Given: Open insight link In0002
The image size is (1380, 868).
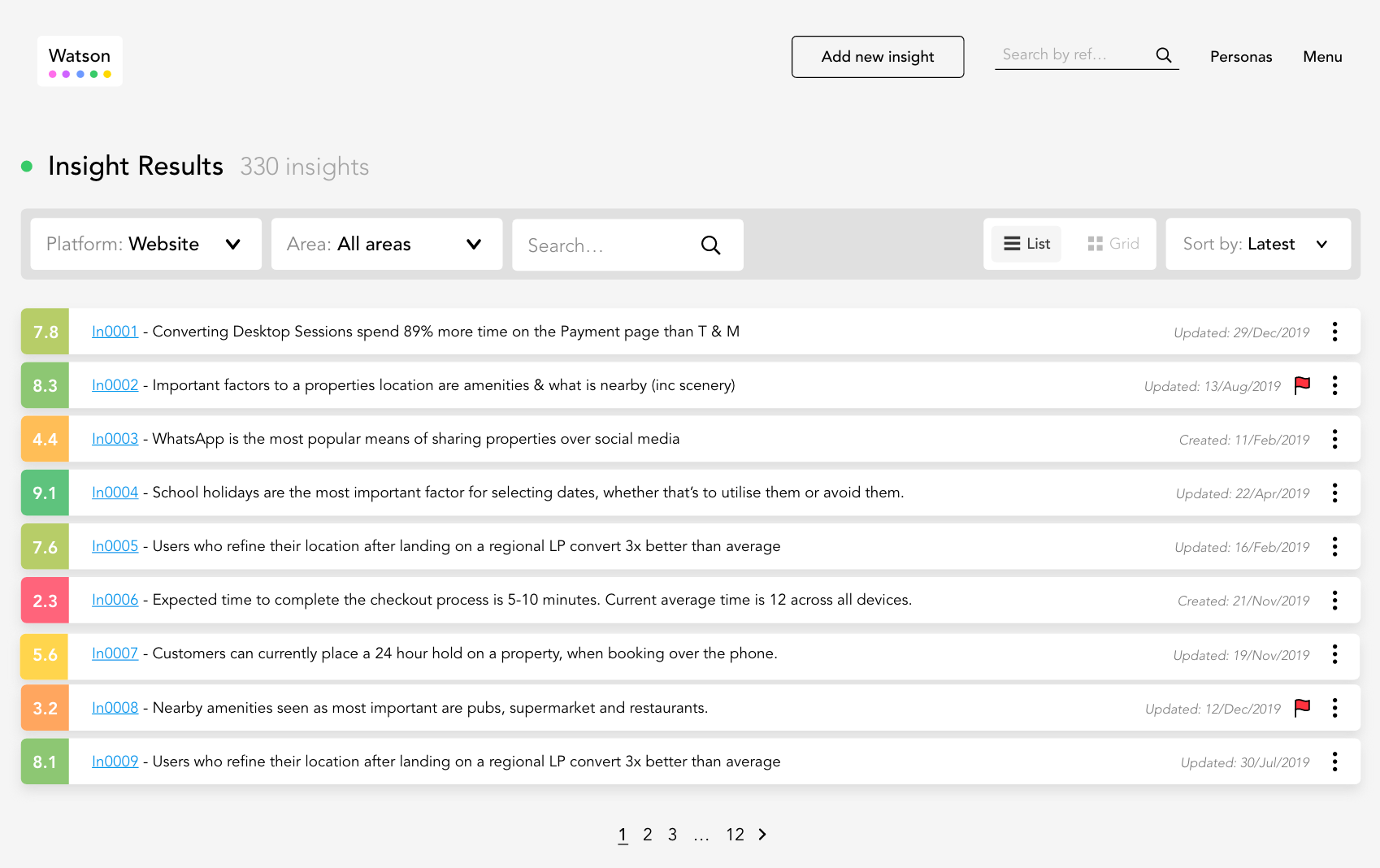Looking at the screenshot, I should 115,385.
